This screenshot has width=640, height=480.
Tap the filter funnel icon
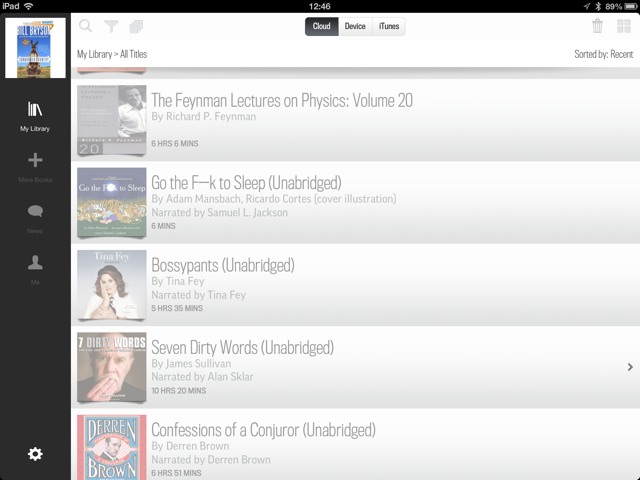[111, 27]
